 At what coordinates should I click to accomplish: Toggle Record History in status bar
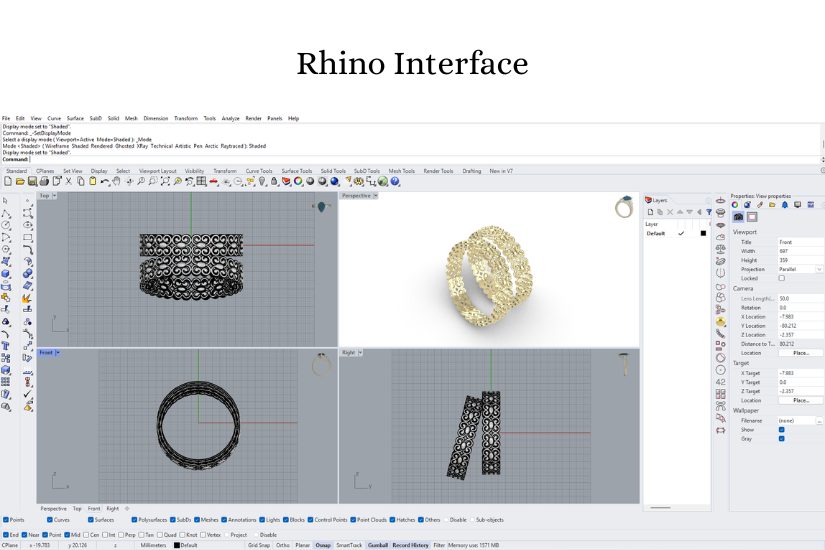tap(410, 545)
